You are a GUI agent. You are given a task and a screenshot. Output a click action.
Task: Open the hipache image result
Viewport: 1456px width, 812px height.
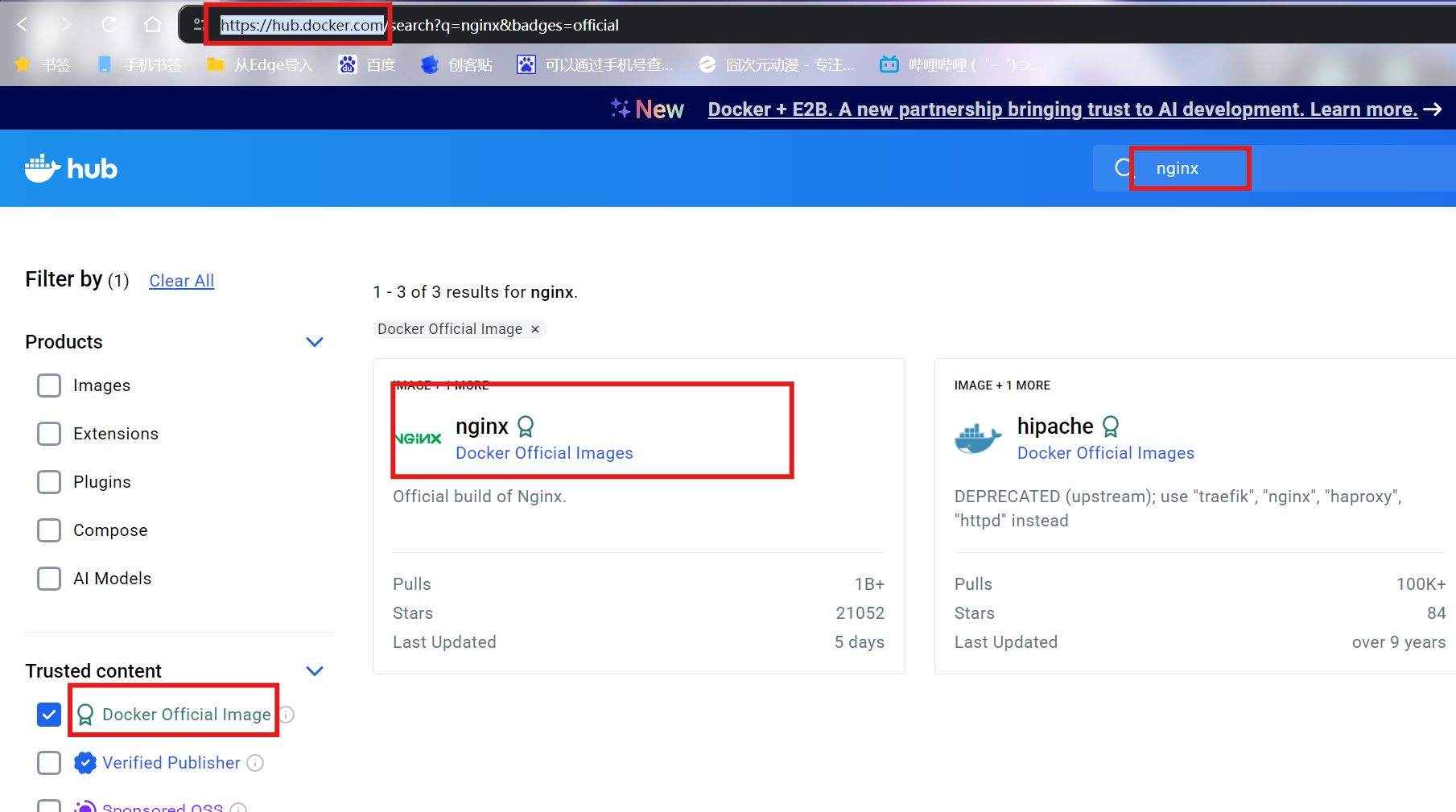pyautogui.click(x=1055, y=426)
